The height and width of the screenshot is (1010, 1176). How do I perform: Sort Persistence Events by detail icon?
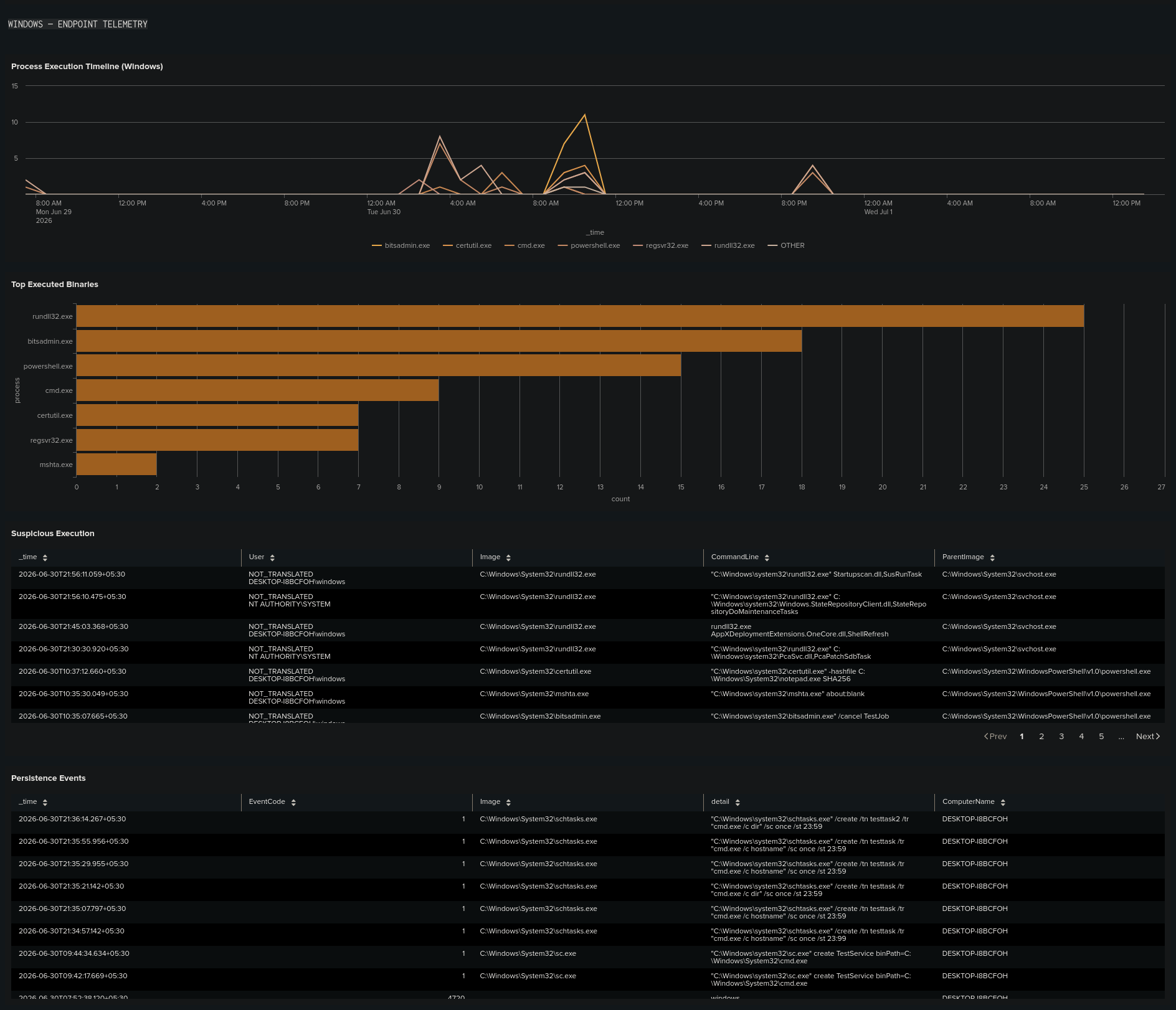click(x=737, y=803)
